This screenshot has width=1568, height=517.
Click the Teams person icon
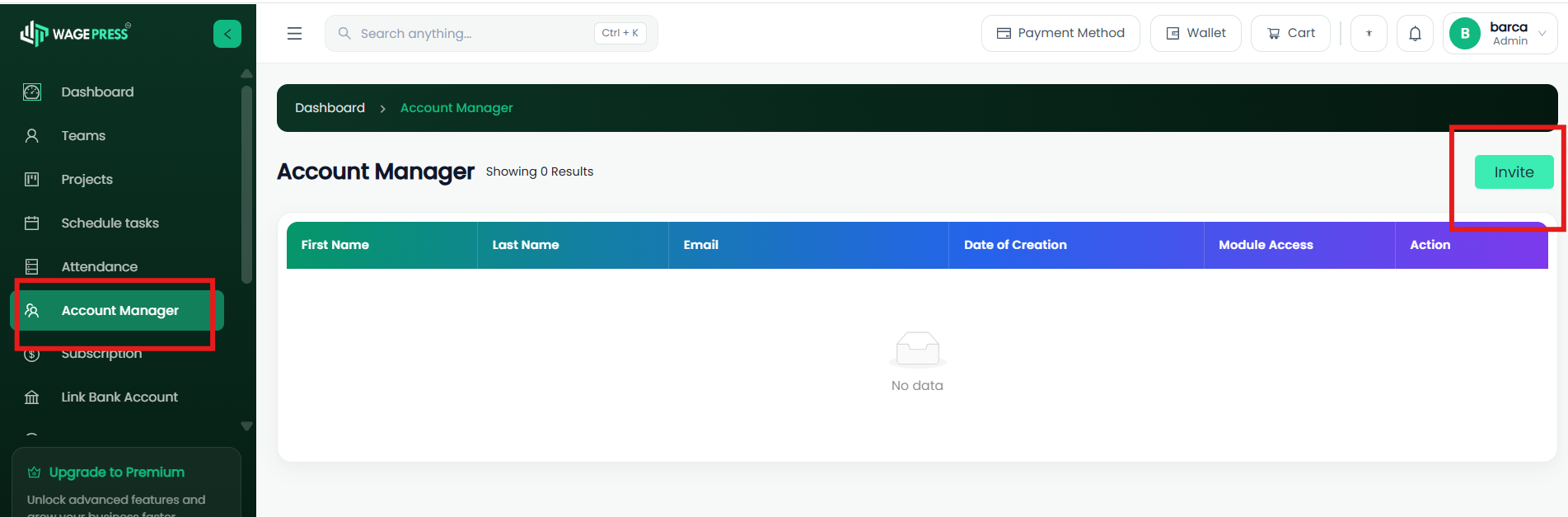pyautogui.click(x=32, y=135)
